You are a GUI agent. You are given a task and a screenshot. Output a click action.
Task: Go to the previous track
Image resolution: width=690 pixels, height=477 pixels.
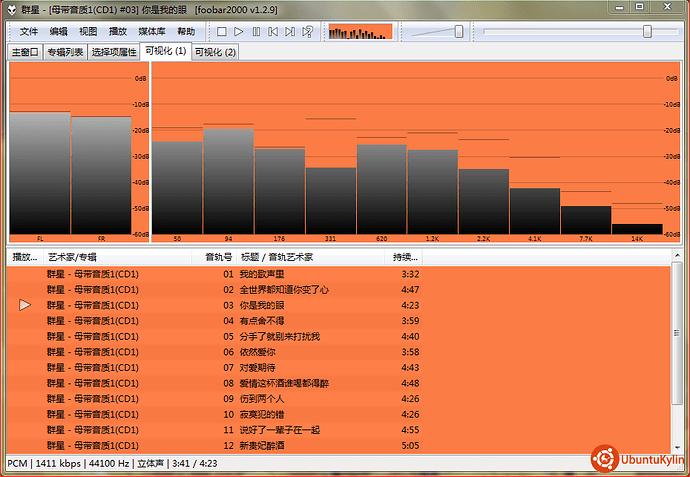click(x=273, y=32)
